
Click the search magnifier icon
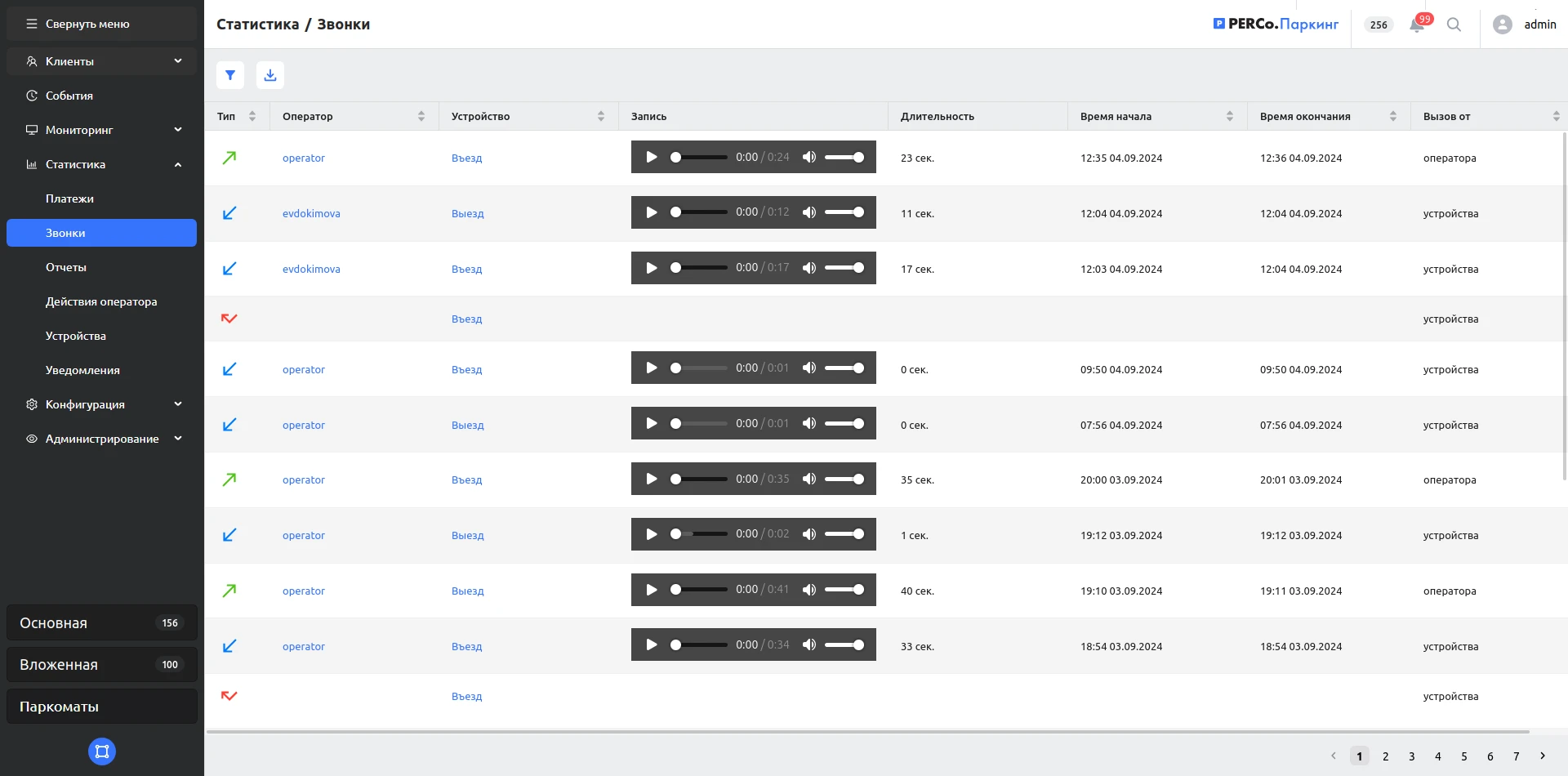coord(1454,25)
